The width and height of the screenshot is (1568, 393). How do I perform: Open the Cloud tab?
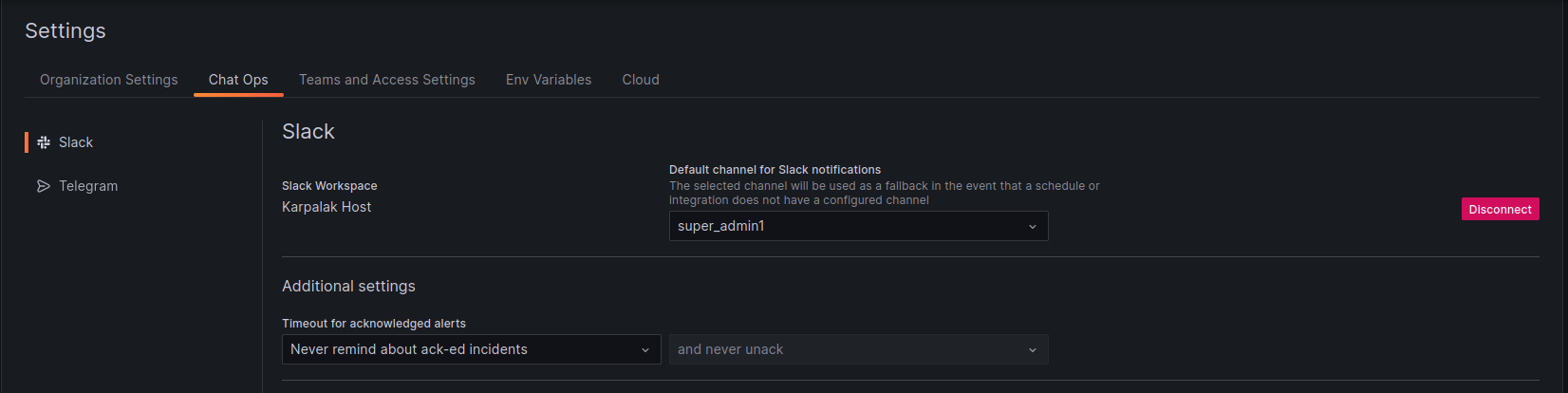(x=641, y=80)
